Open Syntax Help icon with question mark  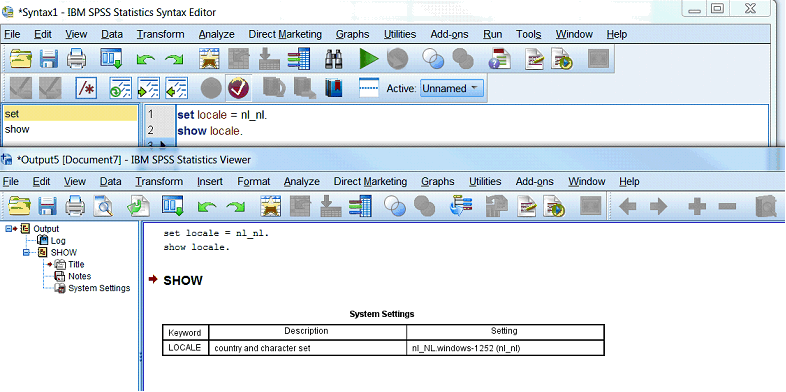coord(500,59)
